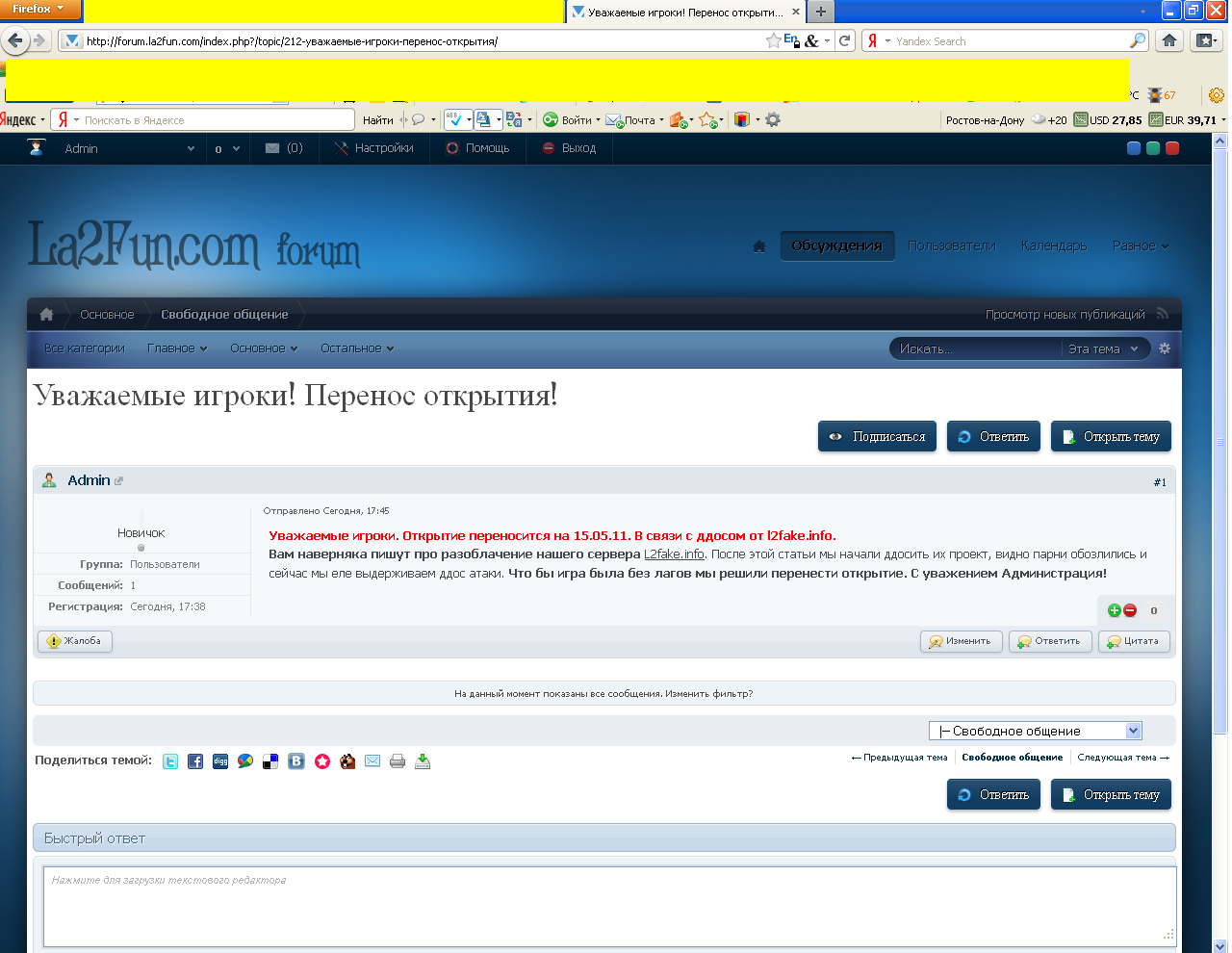The height and width of the screenshot is (953, 1232).
Task: Click the brown beaver share icon
Action: click(347, 761)
